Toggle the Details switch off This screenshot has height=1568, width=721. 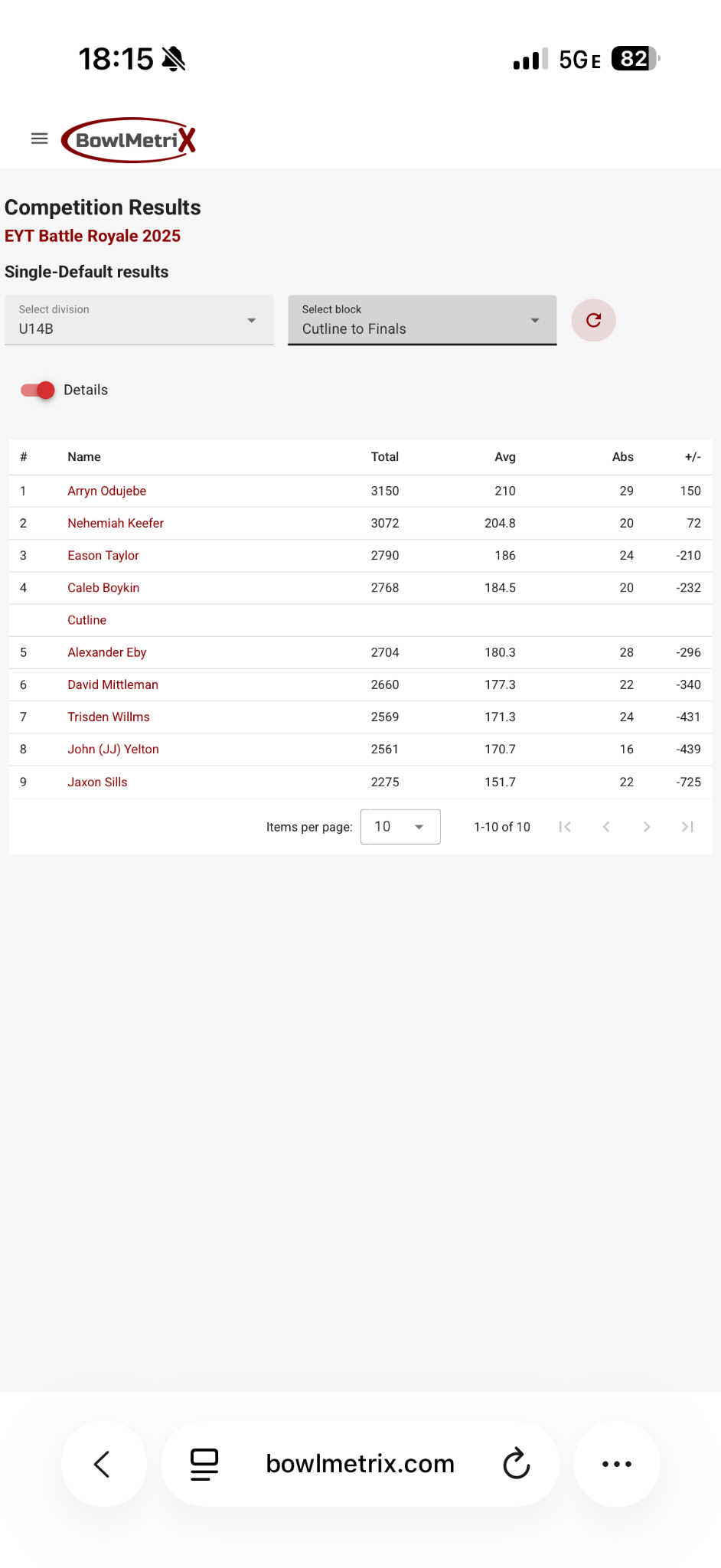tap(38, 390)
